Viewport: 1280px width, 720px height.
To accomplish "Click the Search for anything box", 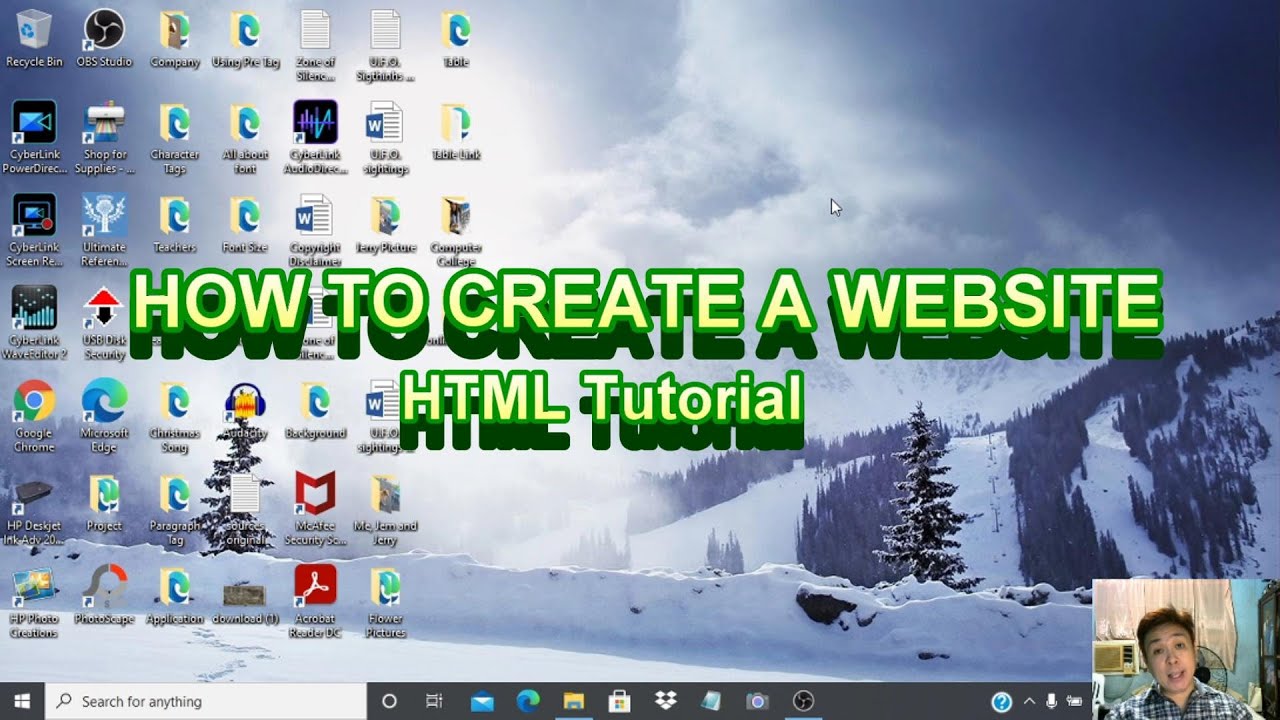I will click(x=207, y=701).
